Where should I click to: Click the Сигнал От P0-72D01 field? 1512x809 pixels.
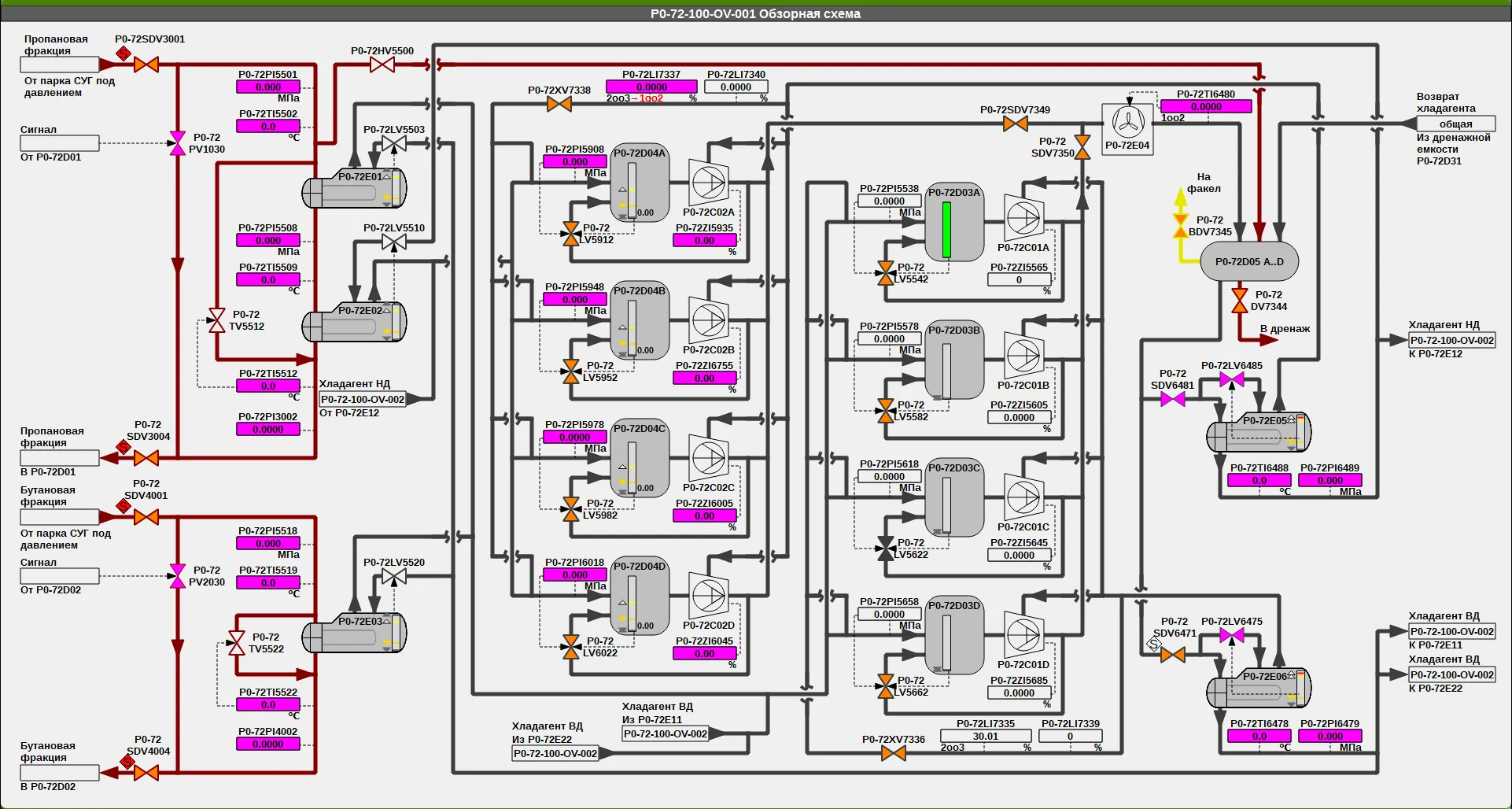click(60, 143)
